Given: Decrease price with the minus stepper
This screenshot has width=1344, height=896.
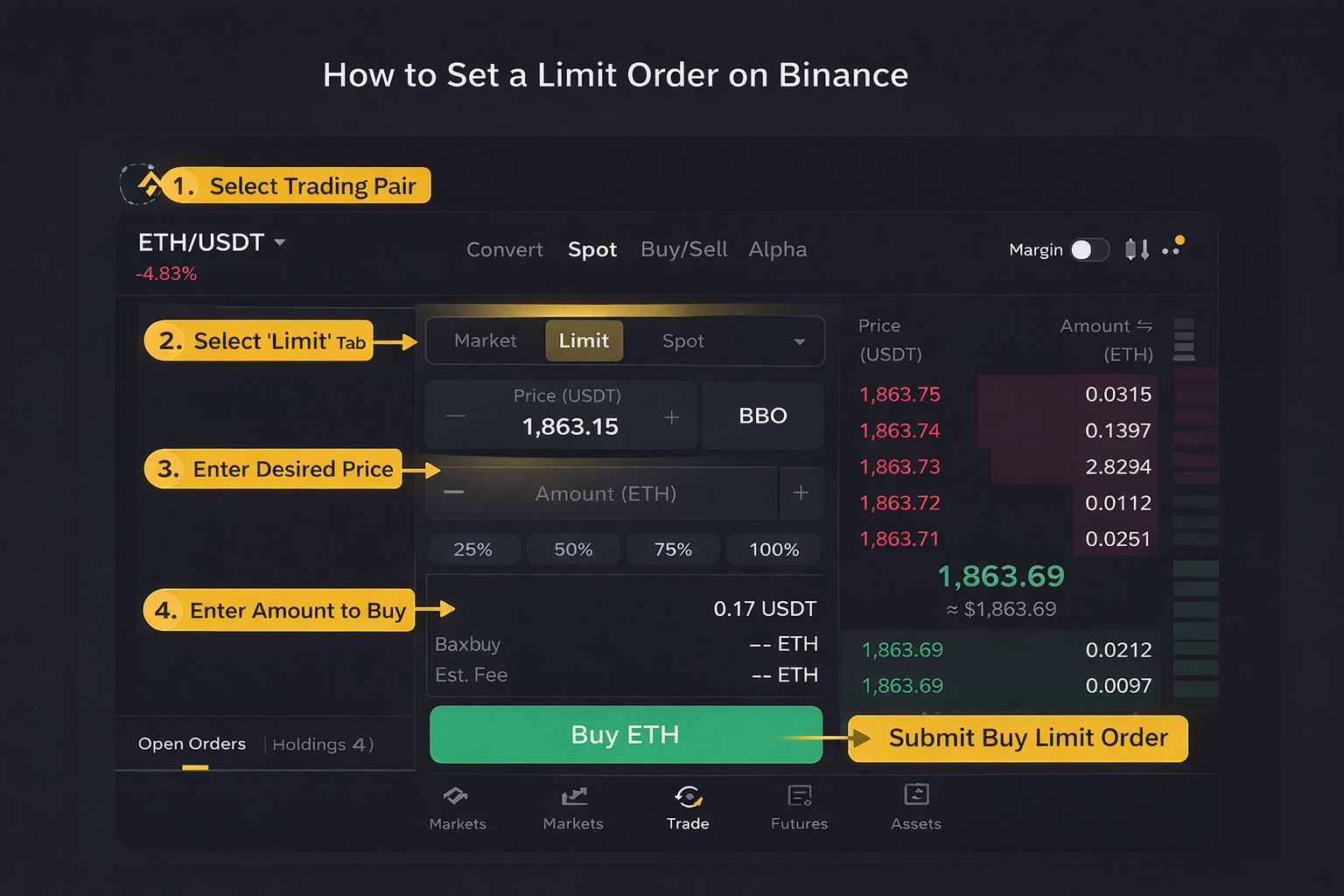Looking at the screenshot, I should pyautogui.click(x=455, y=416).
